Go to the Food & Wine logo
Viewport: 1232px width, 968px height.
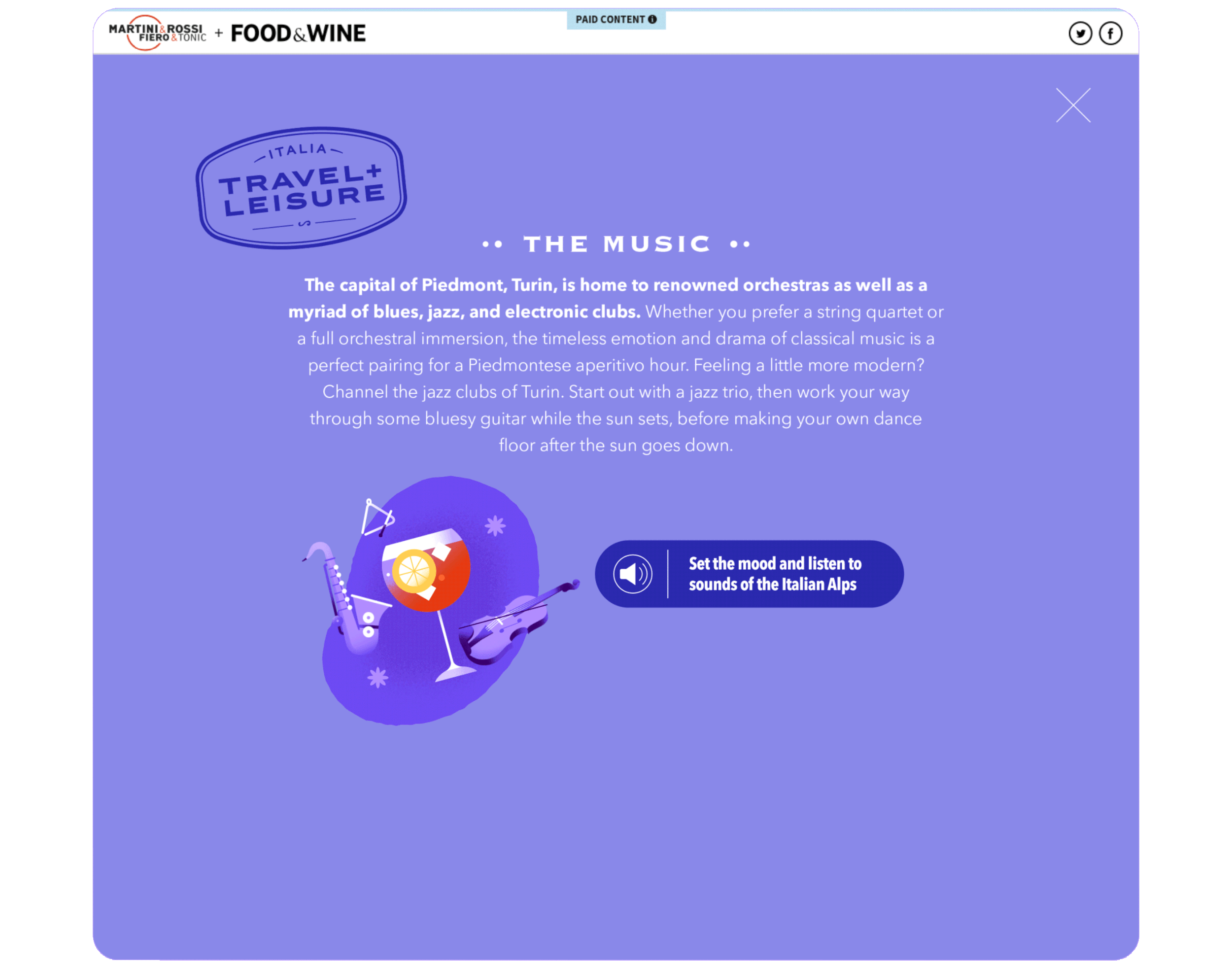(298, 34)
